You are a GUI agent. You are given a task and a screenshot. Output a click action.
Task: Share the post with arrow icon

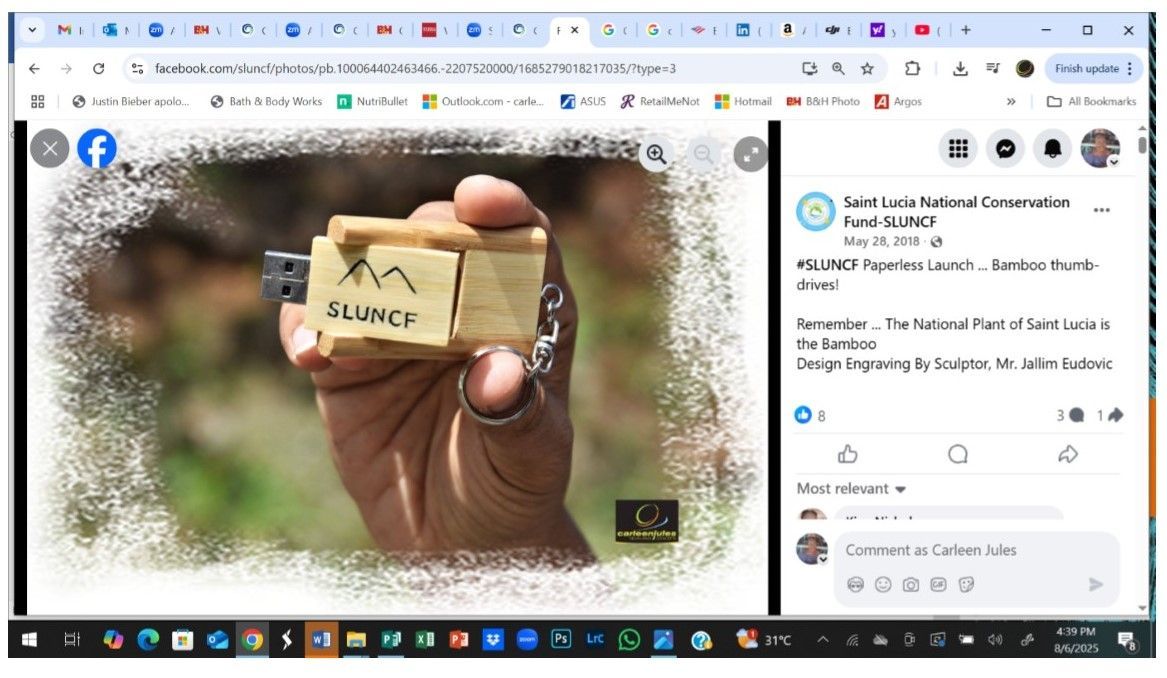pos(1068,454)
